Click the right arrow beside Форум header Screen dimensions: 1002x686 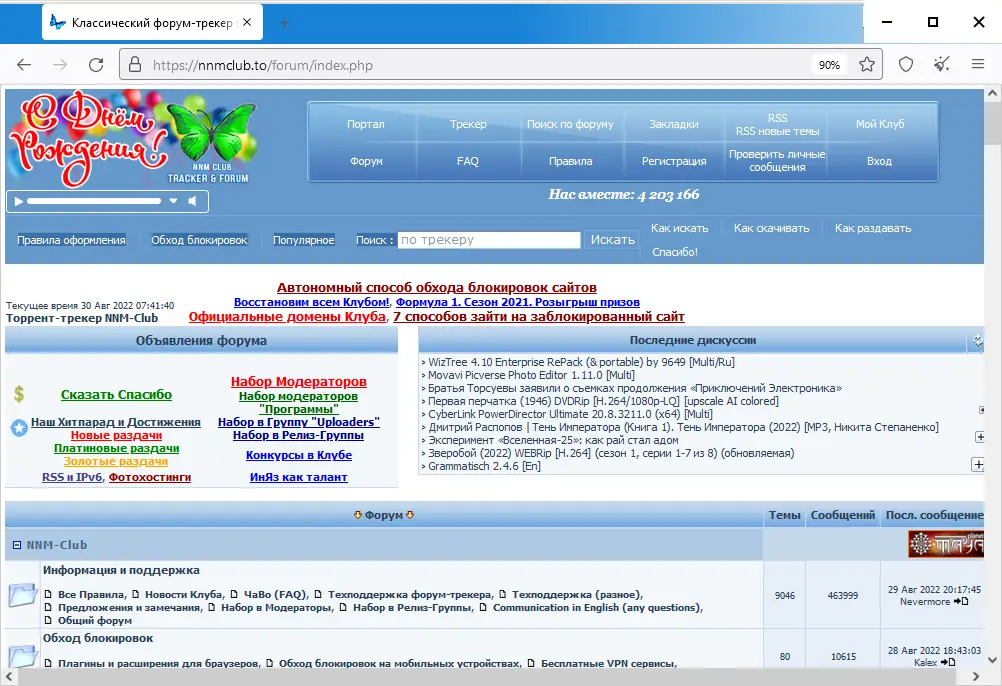pyautogui.click(x=410, y=515)
